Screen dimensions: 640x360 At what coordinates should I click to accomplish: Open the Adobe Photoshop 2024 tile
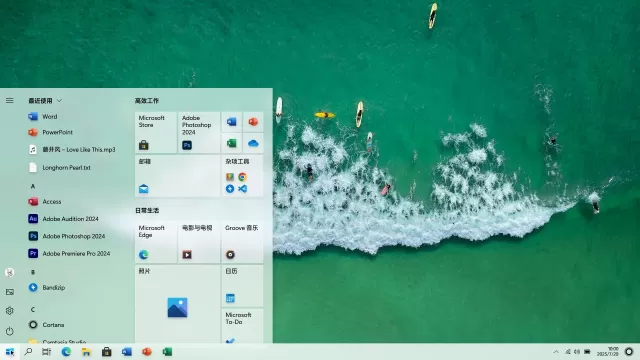pyautogui.click(x=199, y=133)
